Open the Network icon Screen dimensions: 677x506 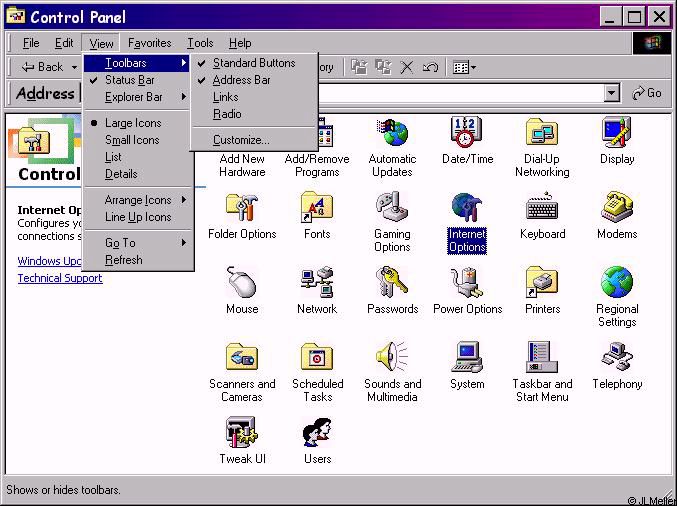(317, 291)
